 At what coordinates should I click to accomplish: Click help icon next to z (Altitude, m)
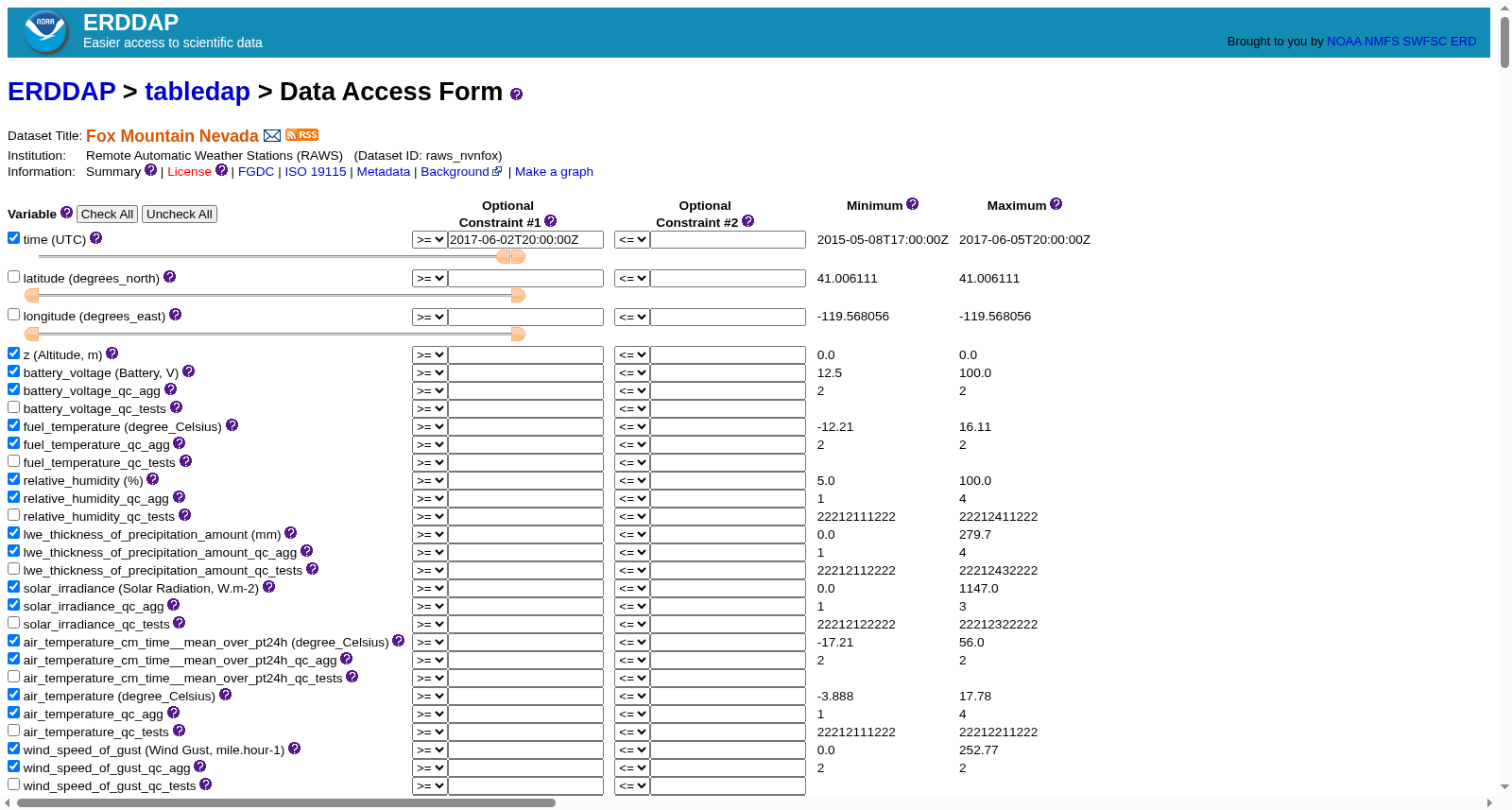pyautogui.click(x=112, y=353)
